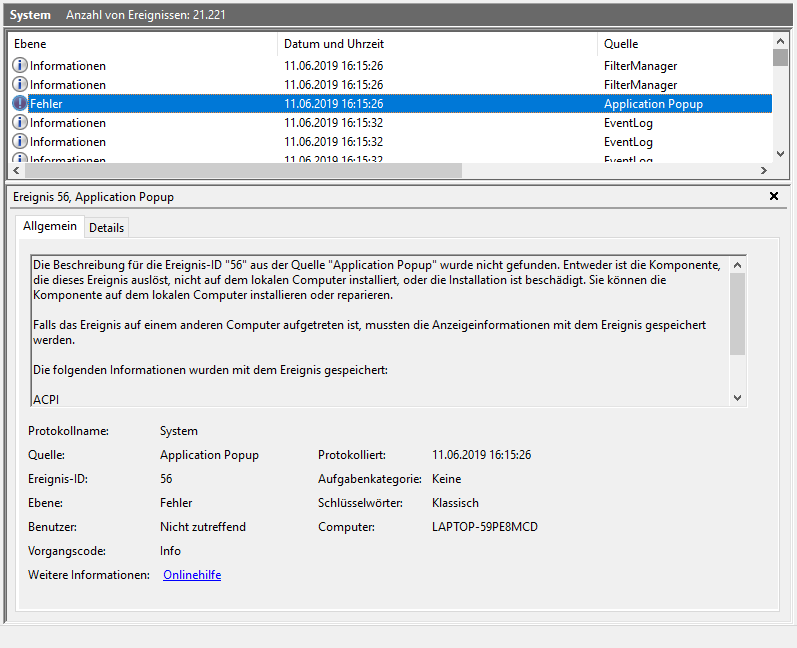Click description box scroll down arrow
This screenshot has width=797, height=648.
point(738,398)
